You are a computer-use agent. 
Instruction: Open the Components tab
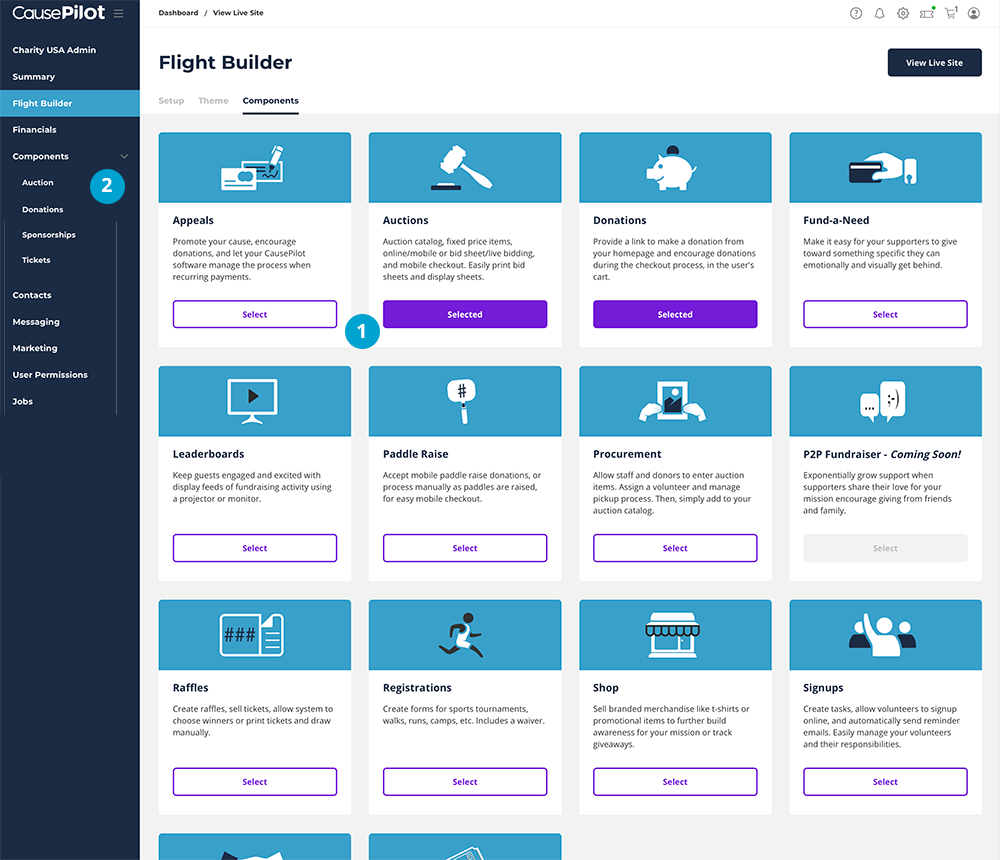270,101
